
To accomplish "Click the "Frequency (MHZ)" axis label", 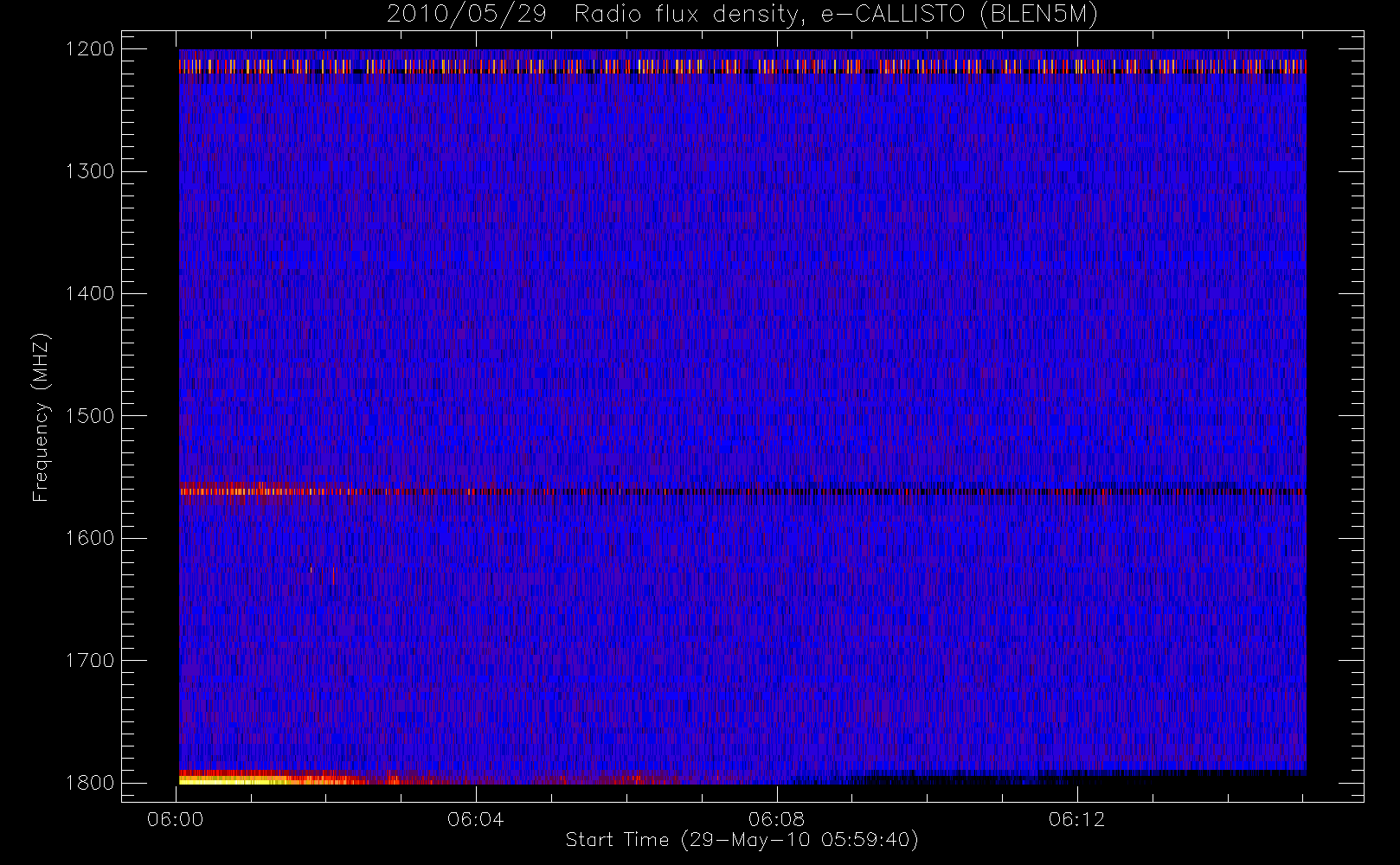I will click(x=41, y=417).
